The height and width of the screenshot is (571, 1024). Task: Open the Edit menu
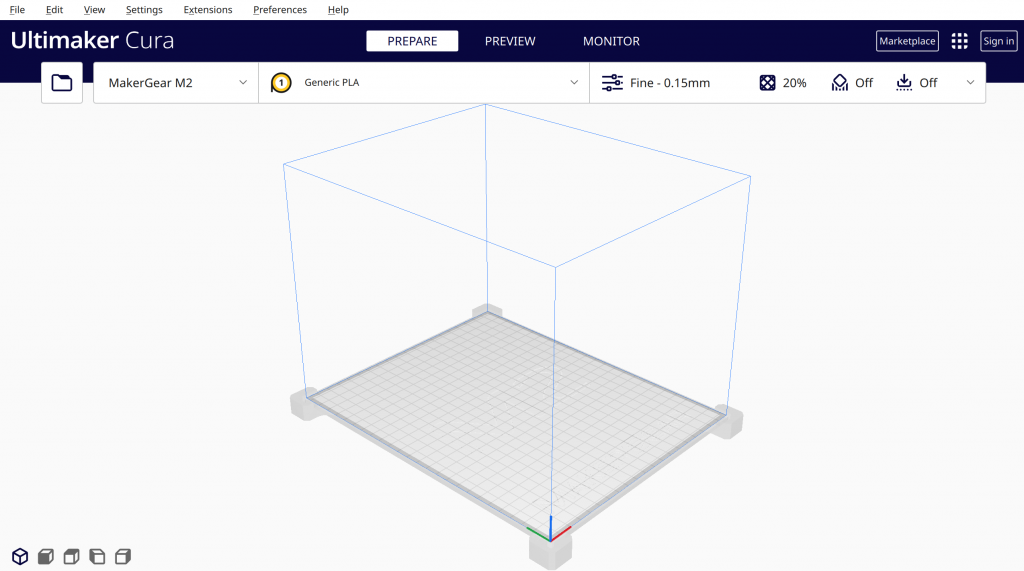(x=54, y=10)
